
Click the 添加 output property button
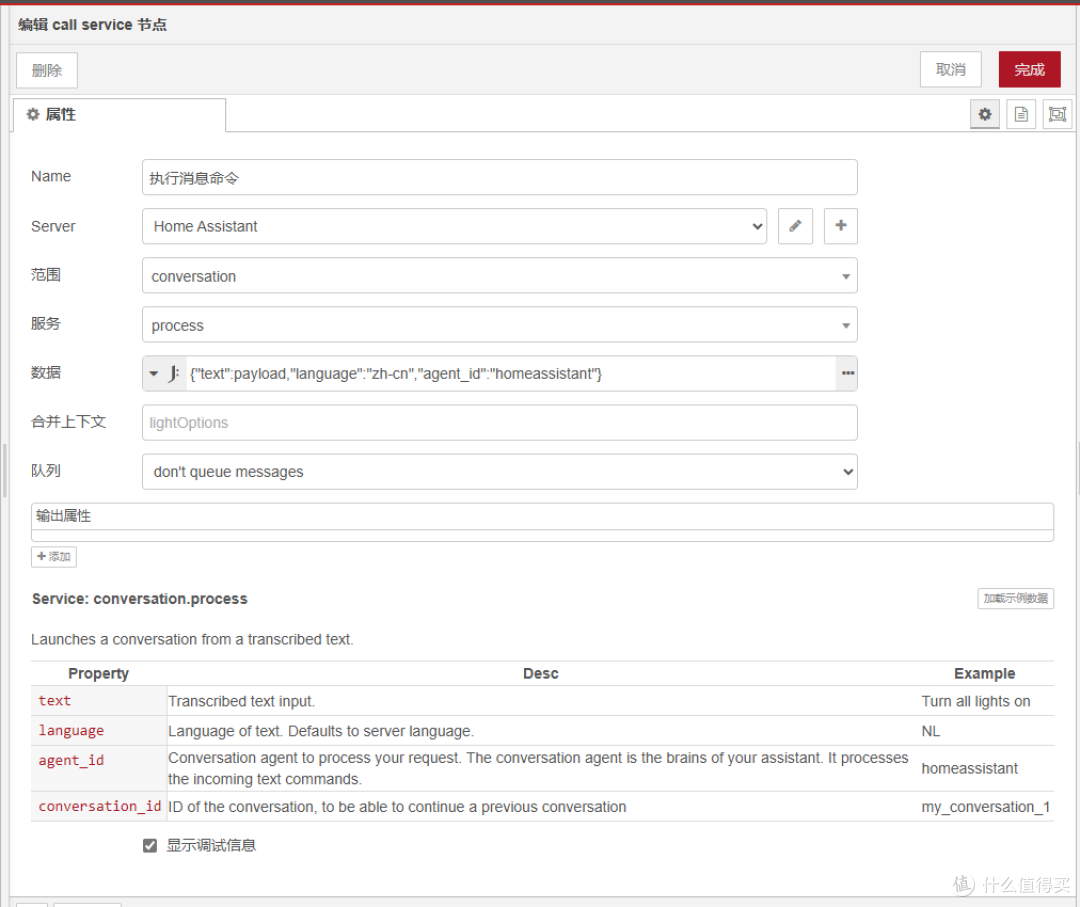tap(54, 556)
